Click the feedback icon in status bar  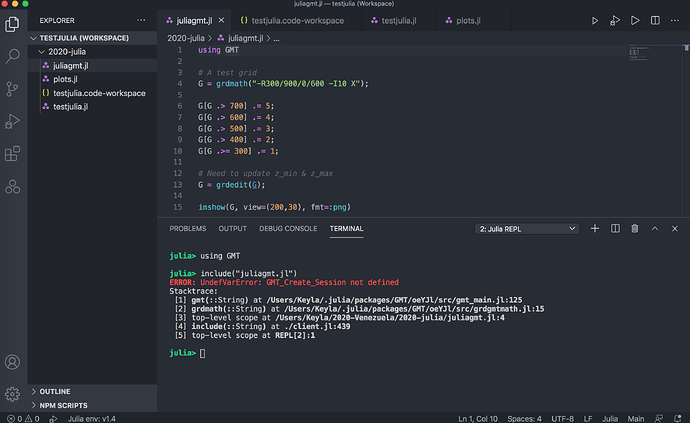(659, 419)
